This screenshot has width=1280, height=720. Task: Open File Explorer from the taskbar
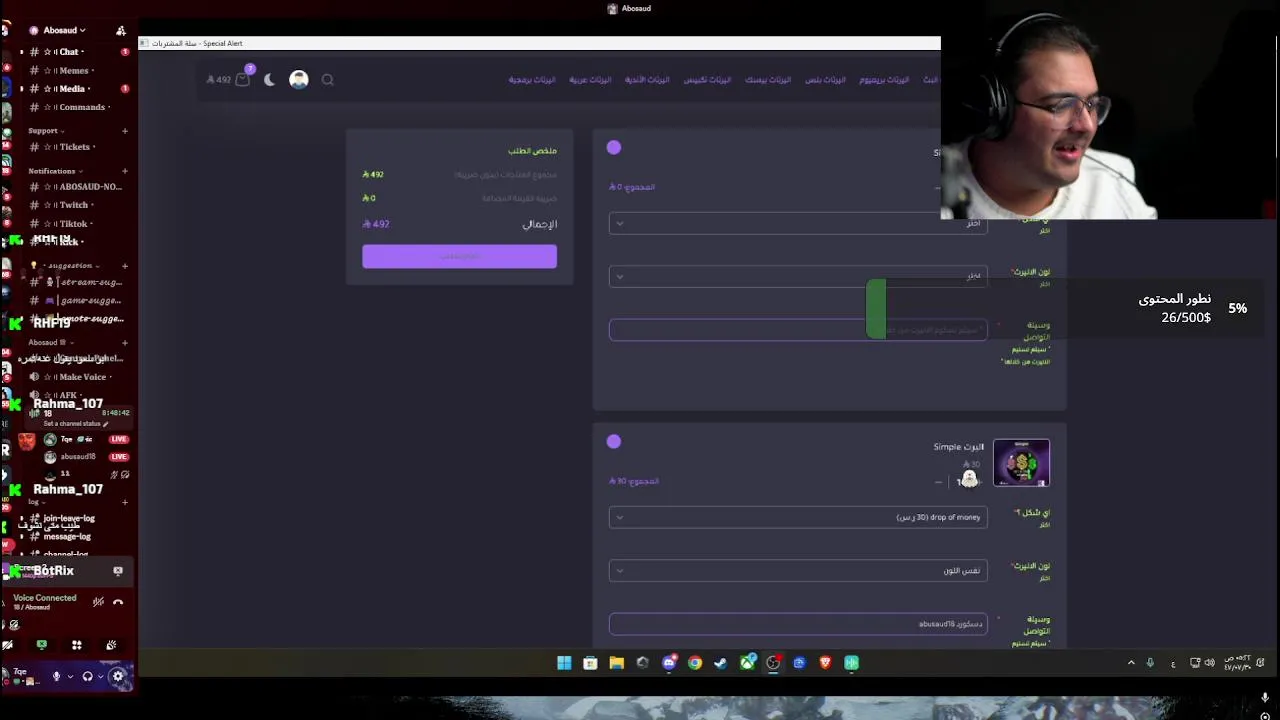pyautogui.click(x=616, y=663)
